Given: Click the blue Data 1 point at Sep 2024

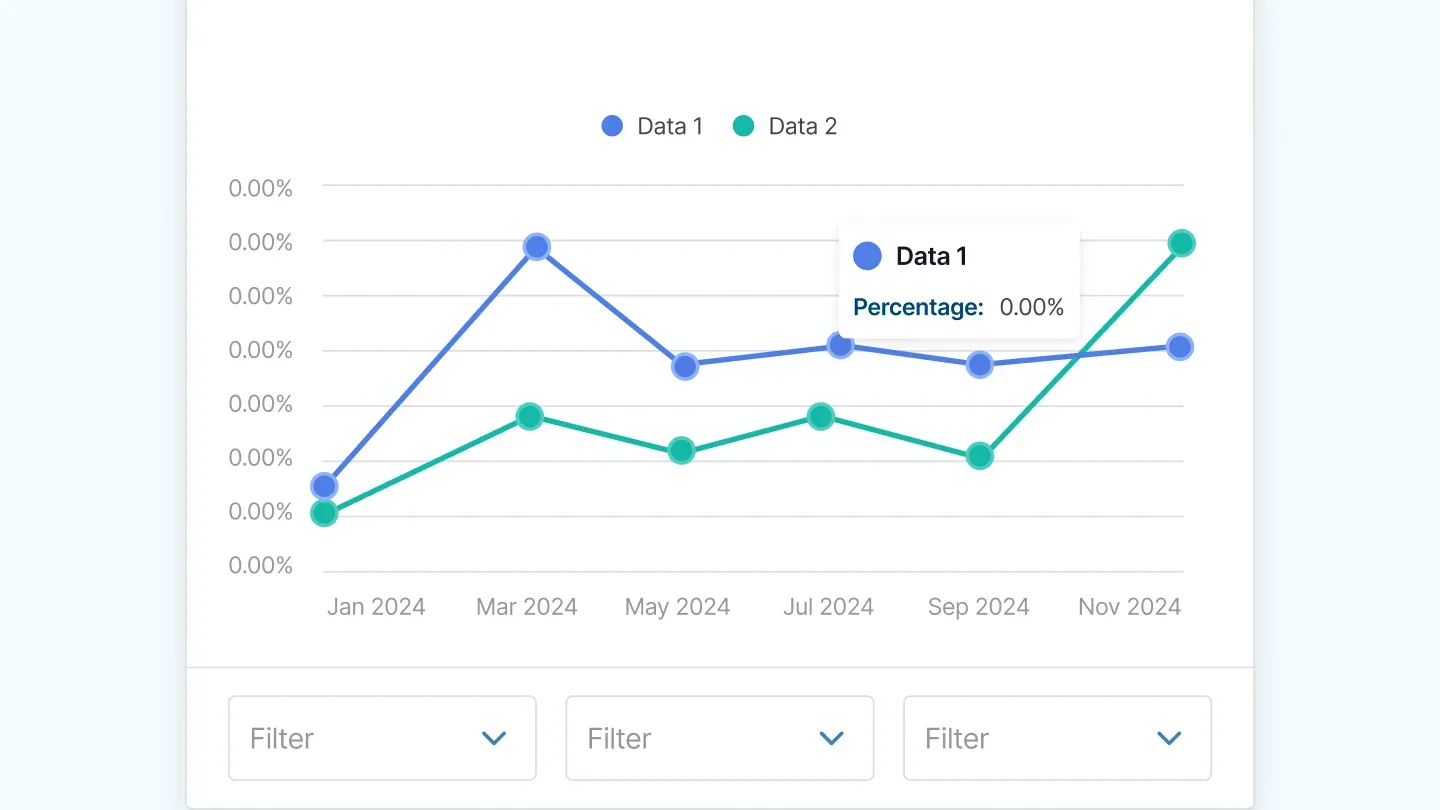Looking at the screenshot, I should pos(980,365).
